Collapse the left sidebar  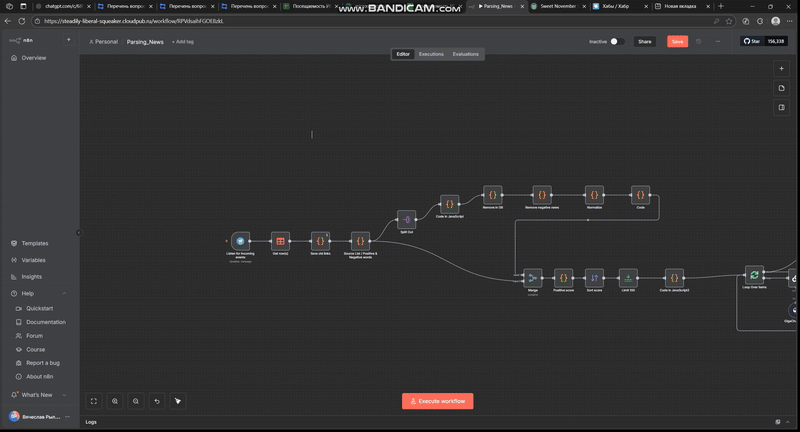coord(79,232)
